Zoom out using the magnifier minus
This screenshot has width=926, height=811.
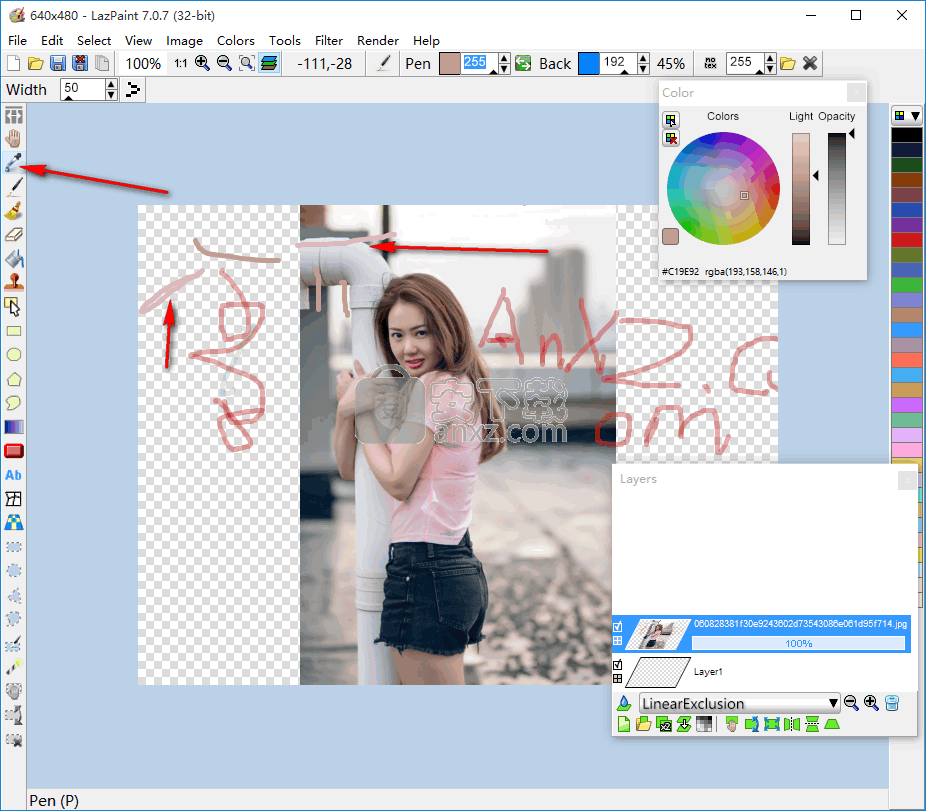click(x=224, y=63)
